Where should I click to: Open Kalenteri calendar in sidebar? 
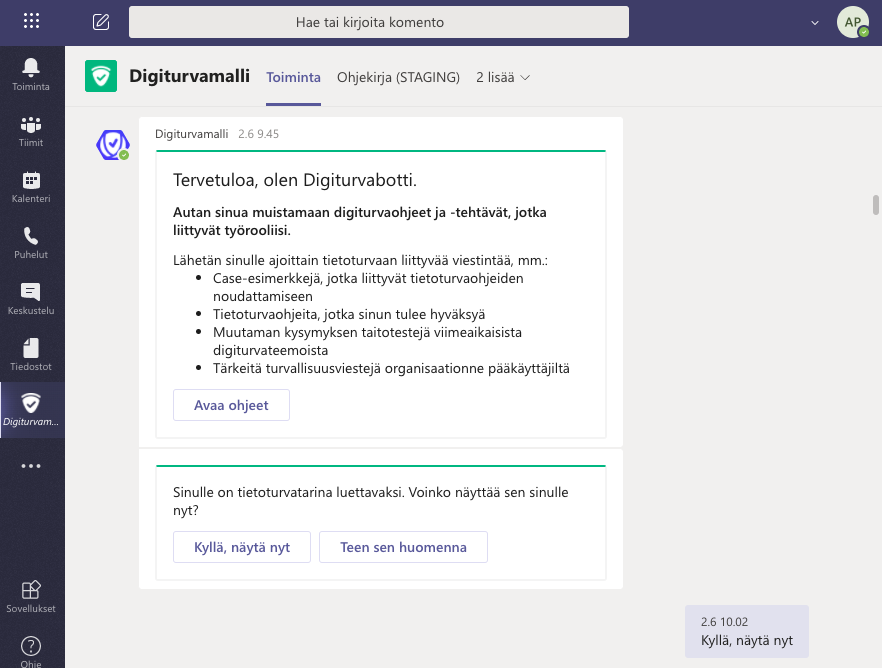31,187
